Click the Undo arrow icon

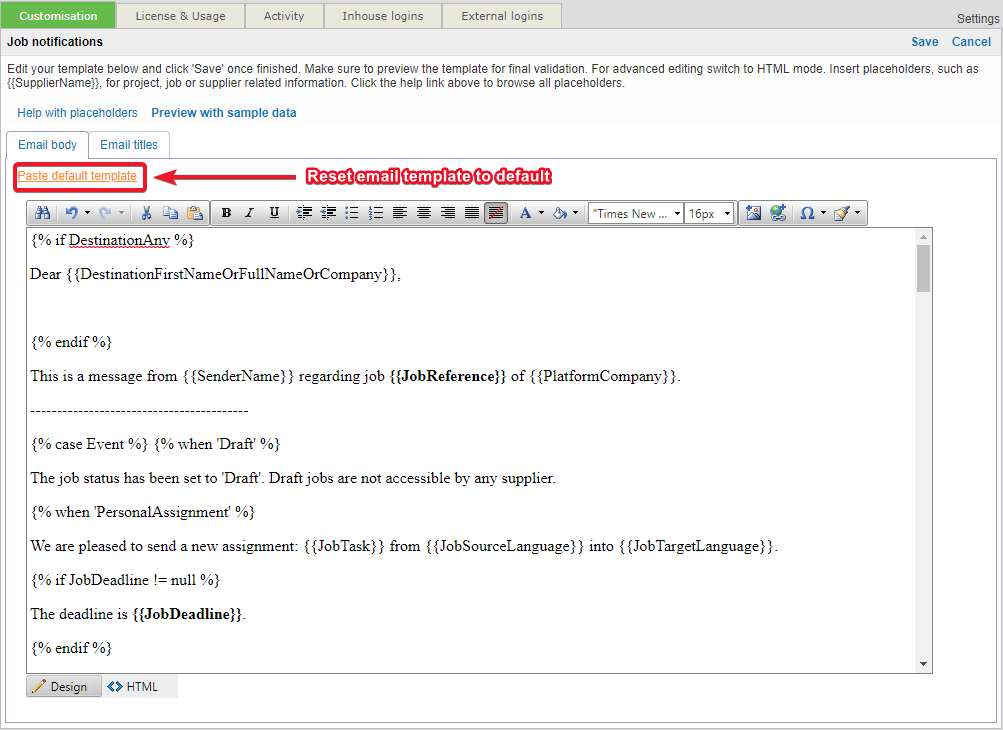pyautogui.click(x=71, y=213)
